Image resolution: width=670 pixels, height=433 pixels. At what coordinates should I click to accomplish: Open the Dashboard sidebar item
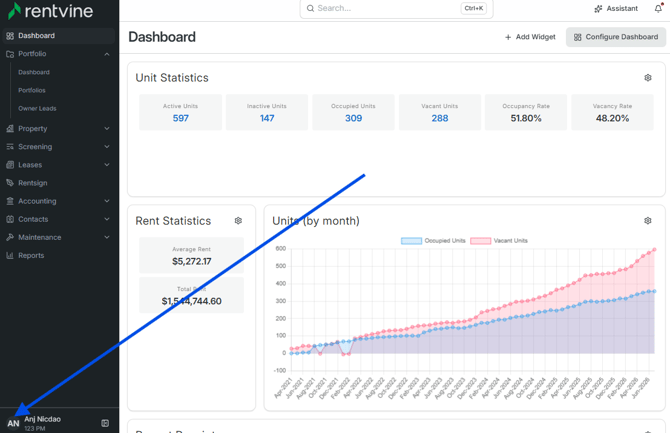[x=59, y=35]
